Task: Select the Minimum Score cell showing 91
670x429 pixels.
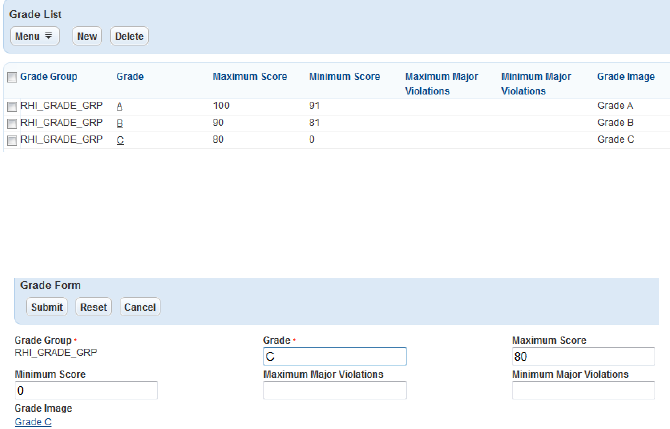Action: point(314,106)
